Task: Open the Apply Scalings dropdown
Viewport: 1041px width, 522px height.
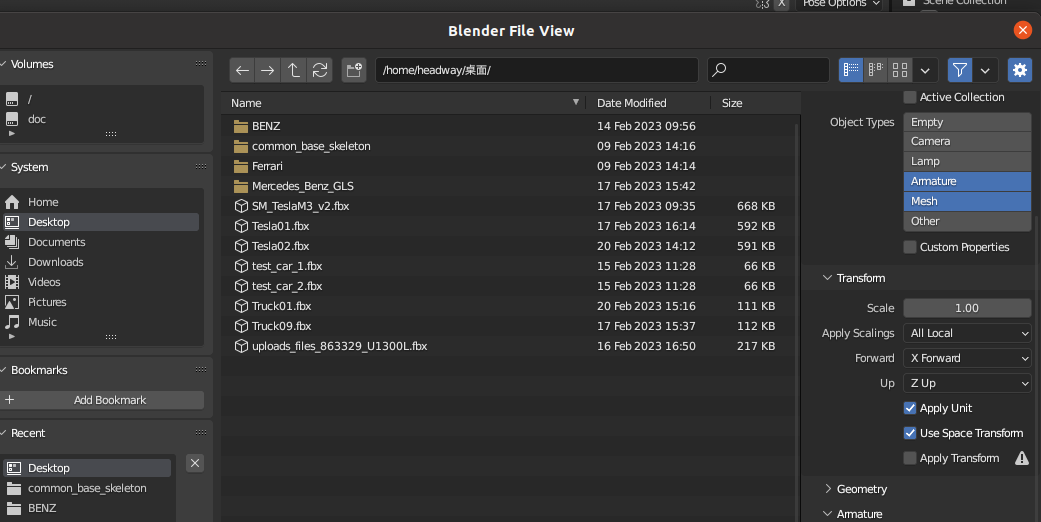Action: [x=967, y=333]
